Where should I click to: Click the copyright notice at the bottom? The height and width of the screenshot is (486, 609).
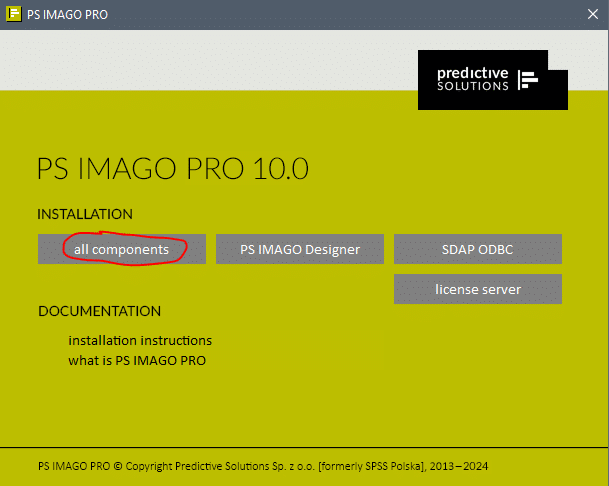[x=263, y=466]
